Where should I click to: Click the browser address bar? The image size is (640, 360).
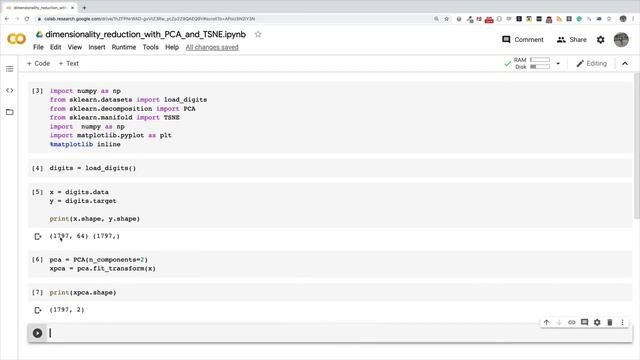point(233,19)
